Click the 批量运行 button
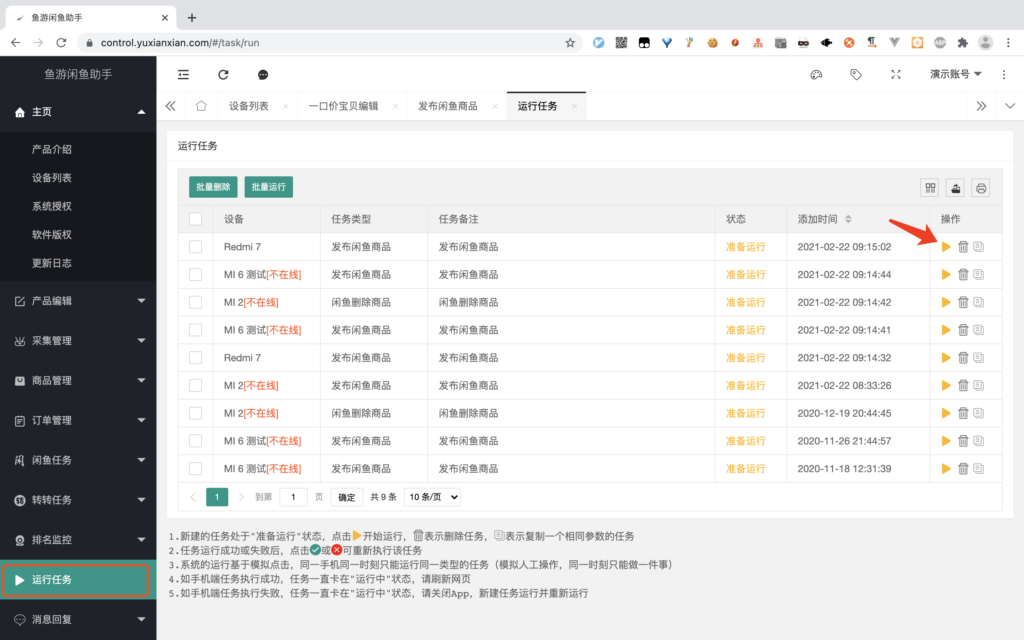The image size is (1024, 640). 268,187
